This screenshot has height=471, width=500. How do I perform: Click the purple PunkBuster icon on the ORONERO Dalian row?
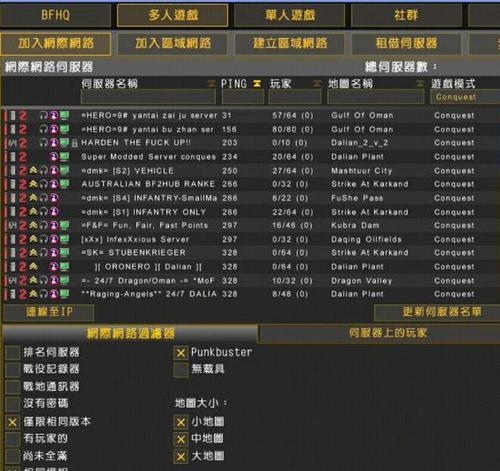click(54, 267)
